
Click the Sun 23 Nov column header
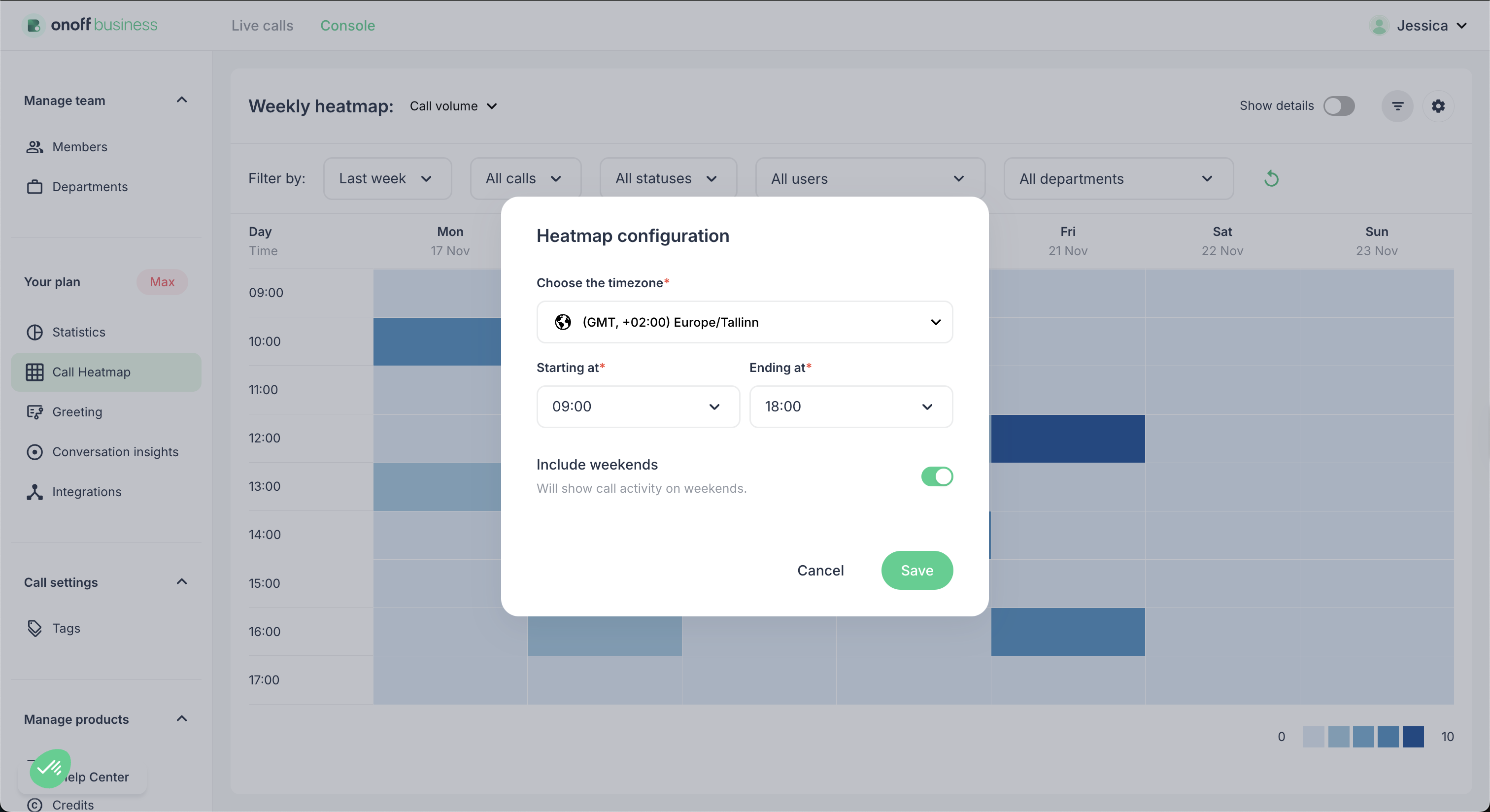click(1377, 241)
